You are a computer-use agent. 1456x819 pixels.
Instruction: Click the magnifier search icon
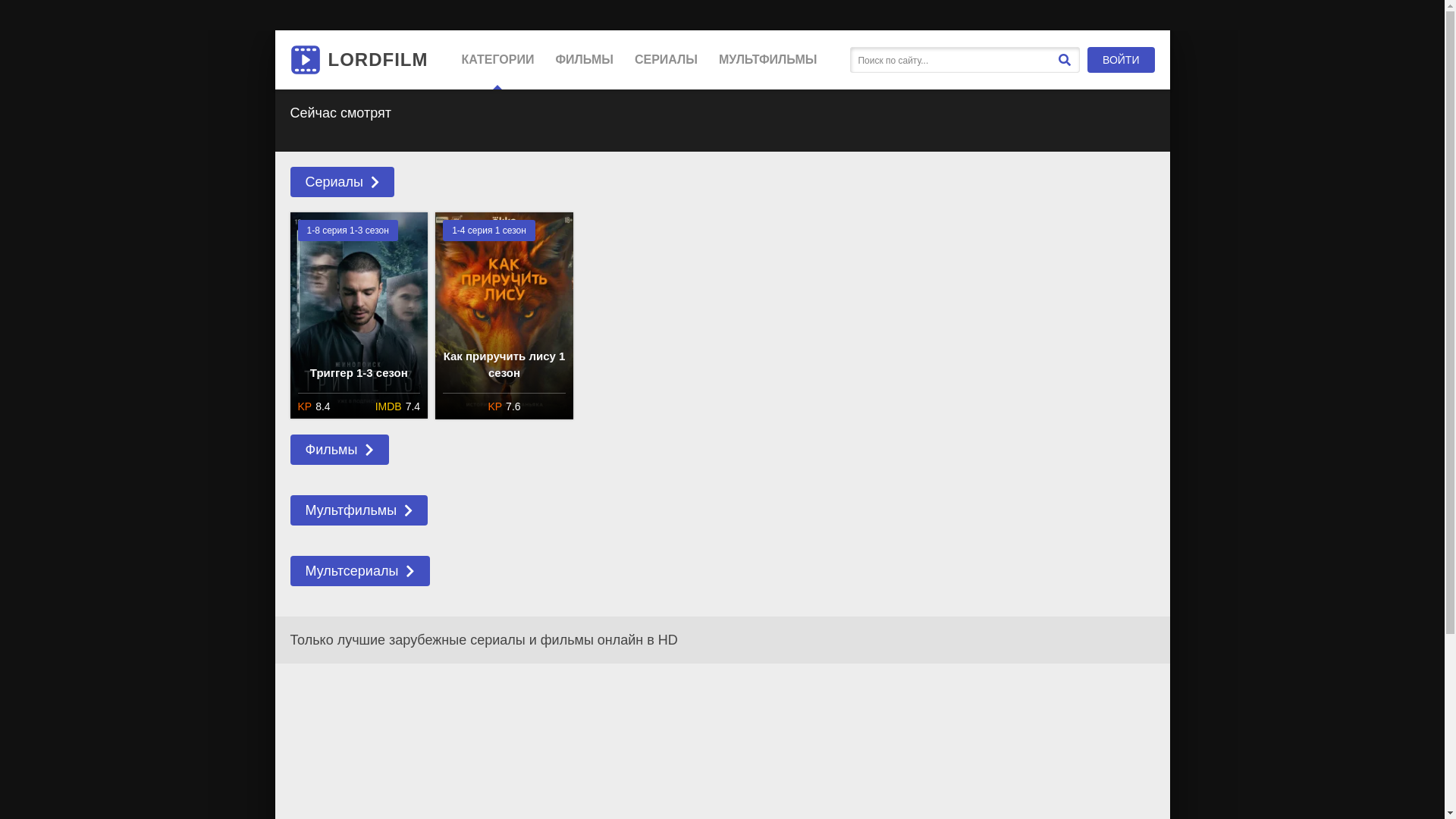(x=1064, y=60)
